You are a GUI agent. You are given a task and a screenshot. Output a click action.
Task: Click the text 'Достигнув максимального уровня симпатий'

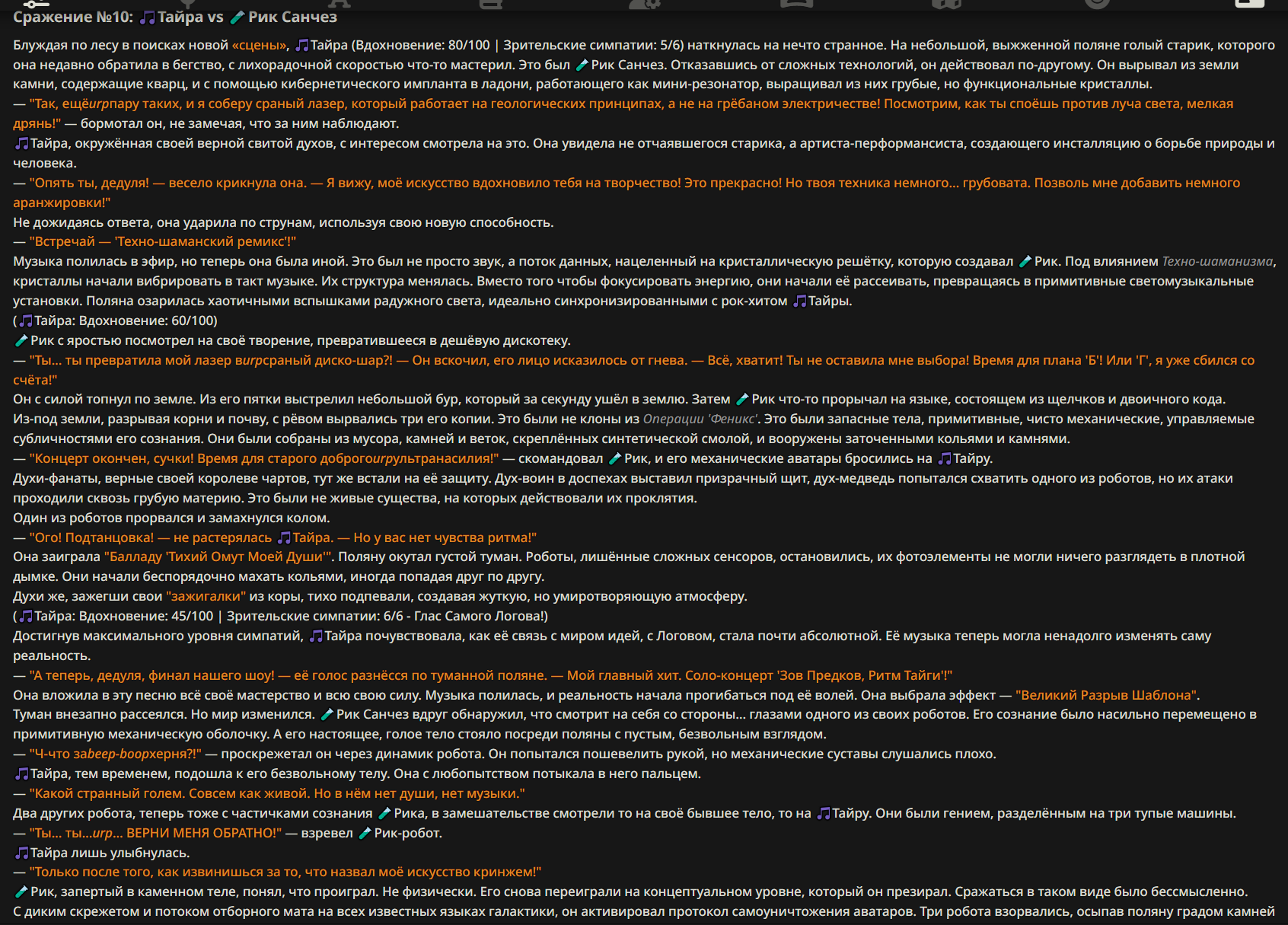(158, 636)
